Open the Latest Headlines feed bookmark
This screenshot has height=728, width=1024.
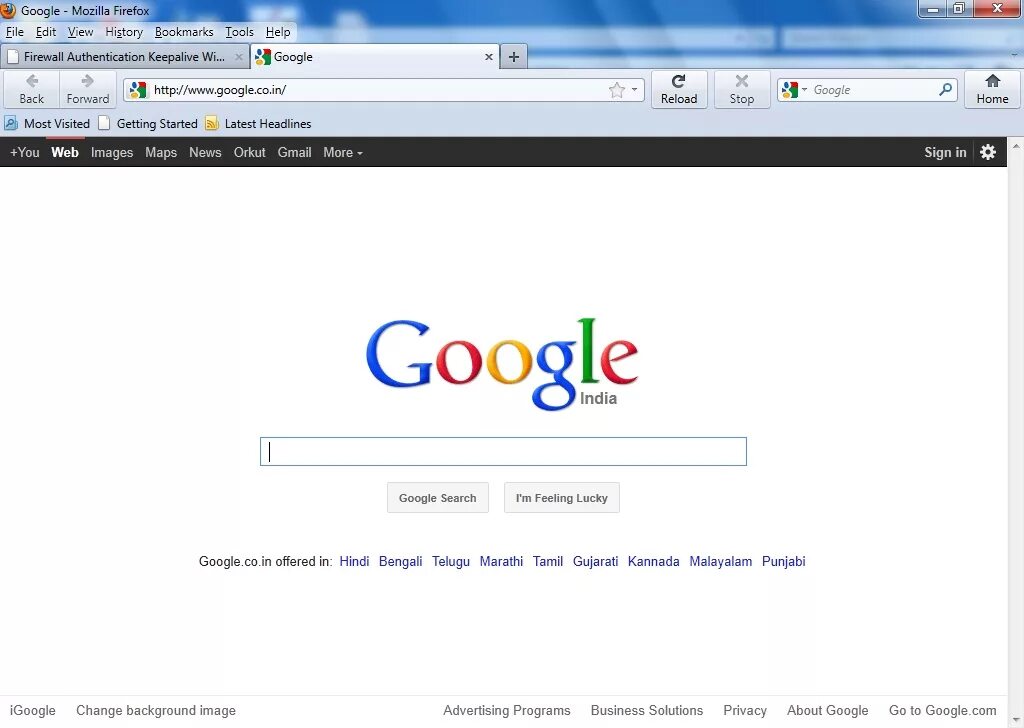click(258, 123)
